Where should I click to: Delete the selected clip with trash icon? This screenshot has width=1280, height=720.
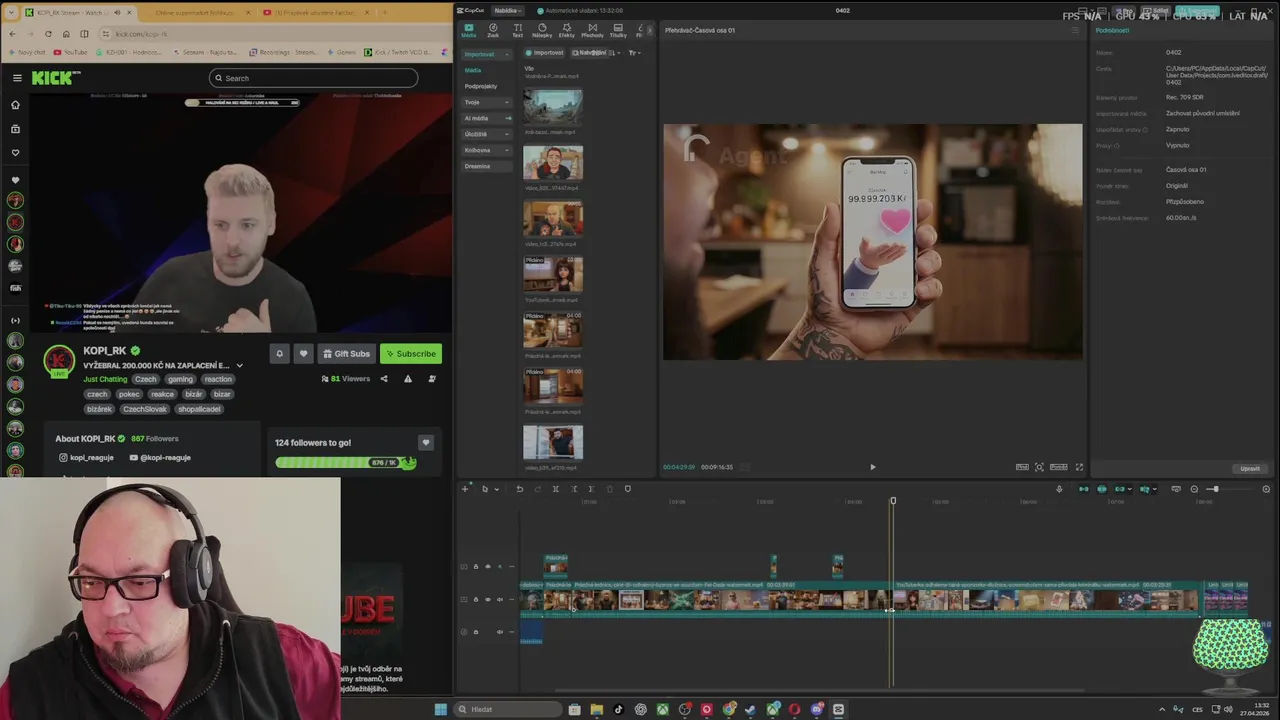(x=609, y=489)
